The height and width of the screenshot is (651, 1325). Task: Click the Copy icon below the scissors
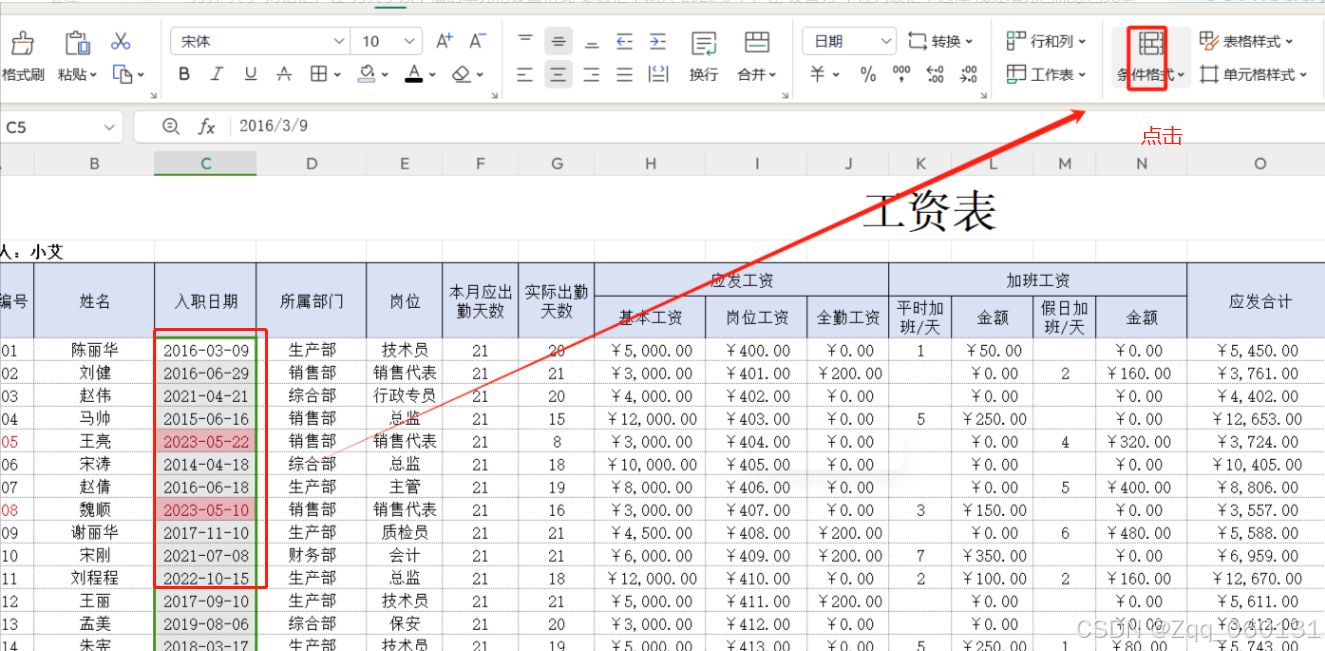(122, 74)
